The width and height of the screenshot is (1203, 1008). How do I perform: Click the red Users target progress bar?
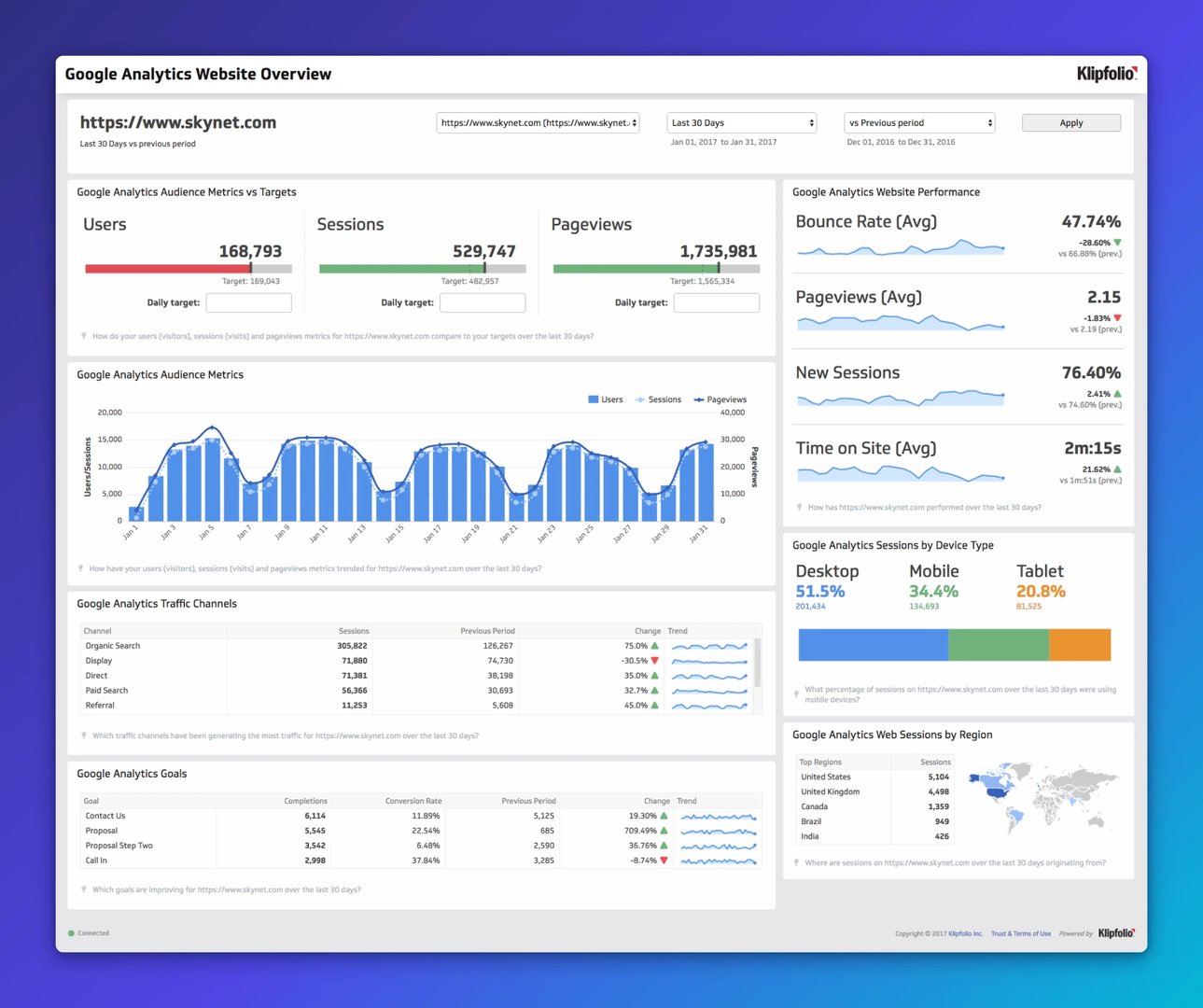tap(167, 269)
